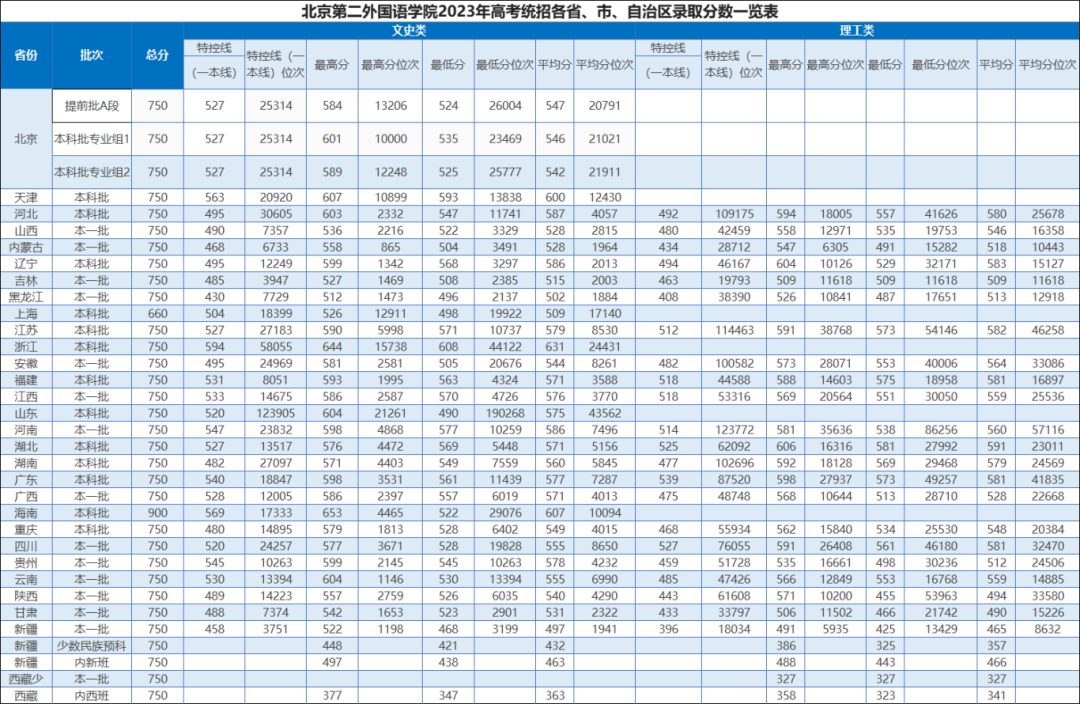Click the '河北' province cell
This screenshot has height=704, width=1080.
[26, 214]
